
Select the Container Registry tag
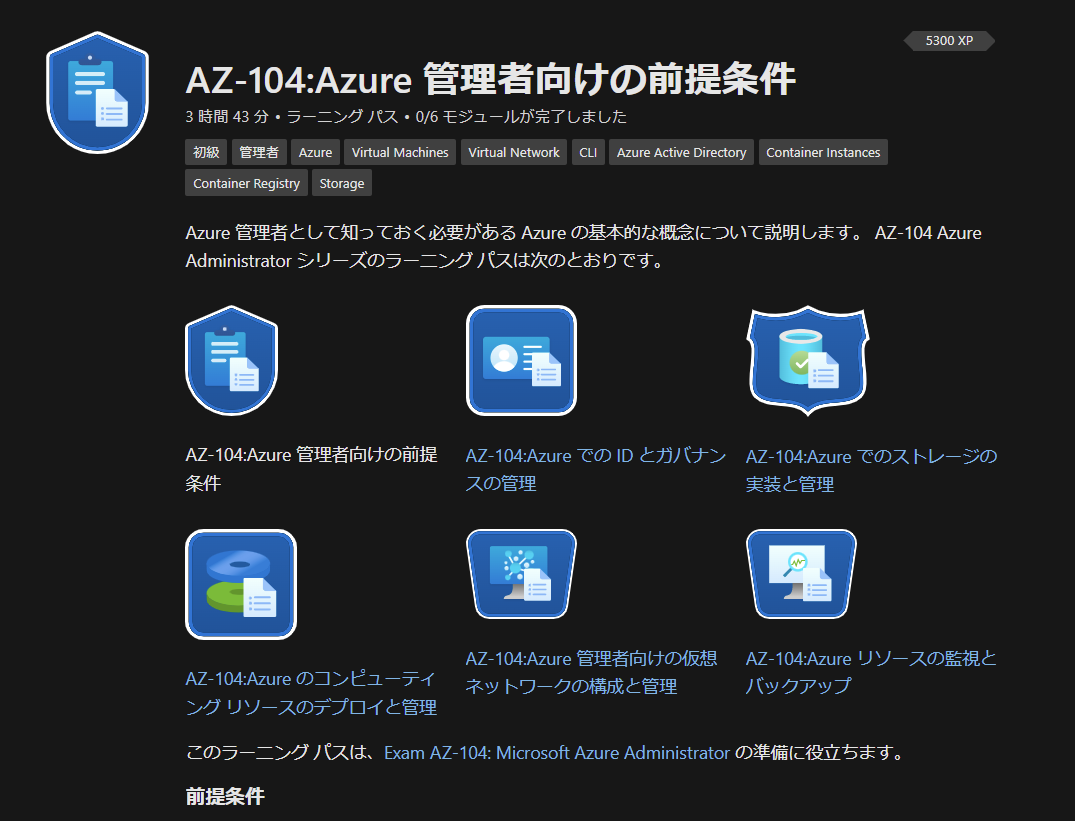[x=246, y=183]
